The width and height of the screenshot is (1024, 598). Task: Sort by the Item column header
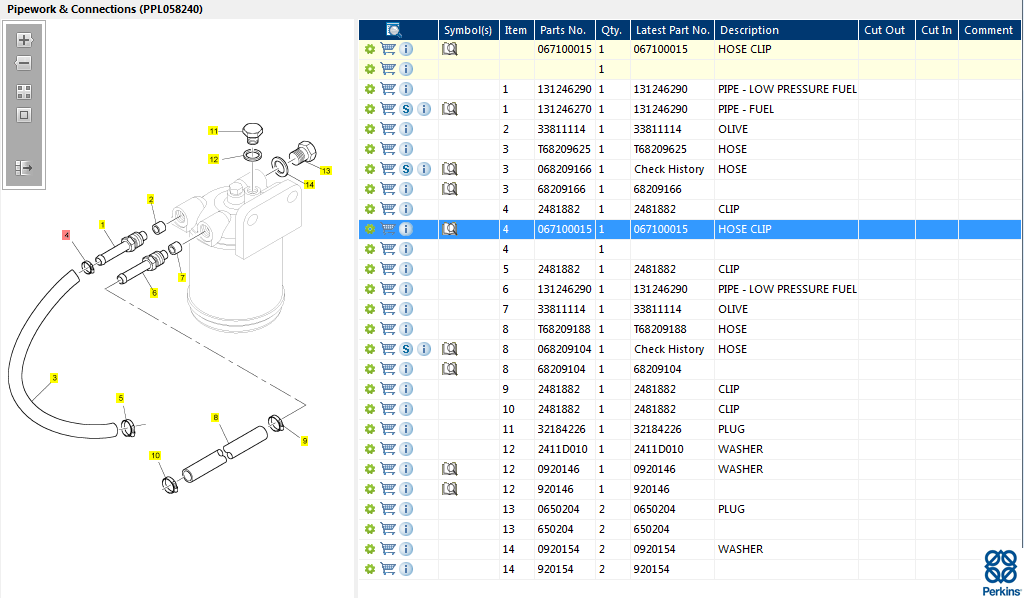pos(516,30)
